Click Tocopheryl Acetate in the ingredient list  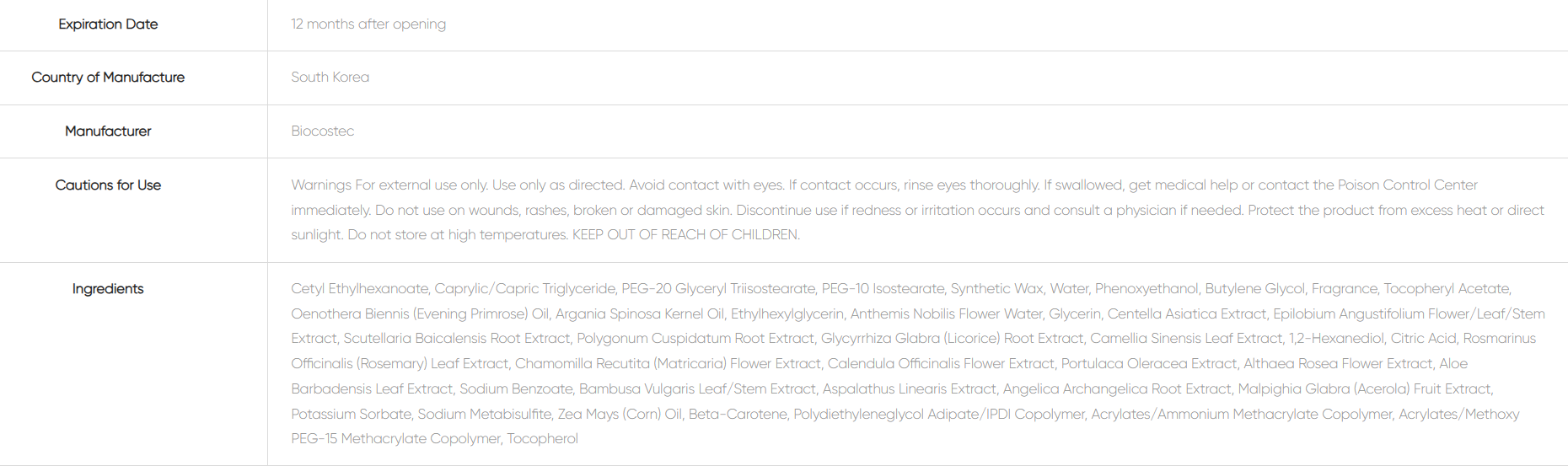[x=1447, y=289]
